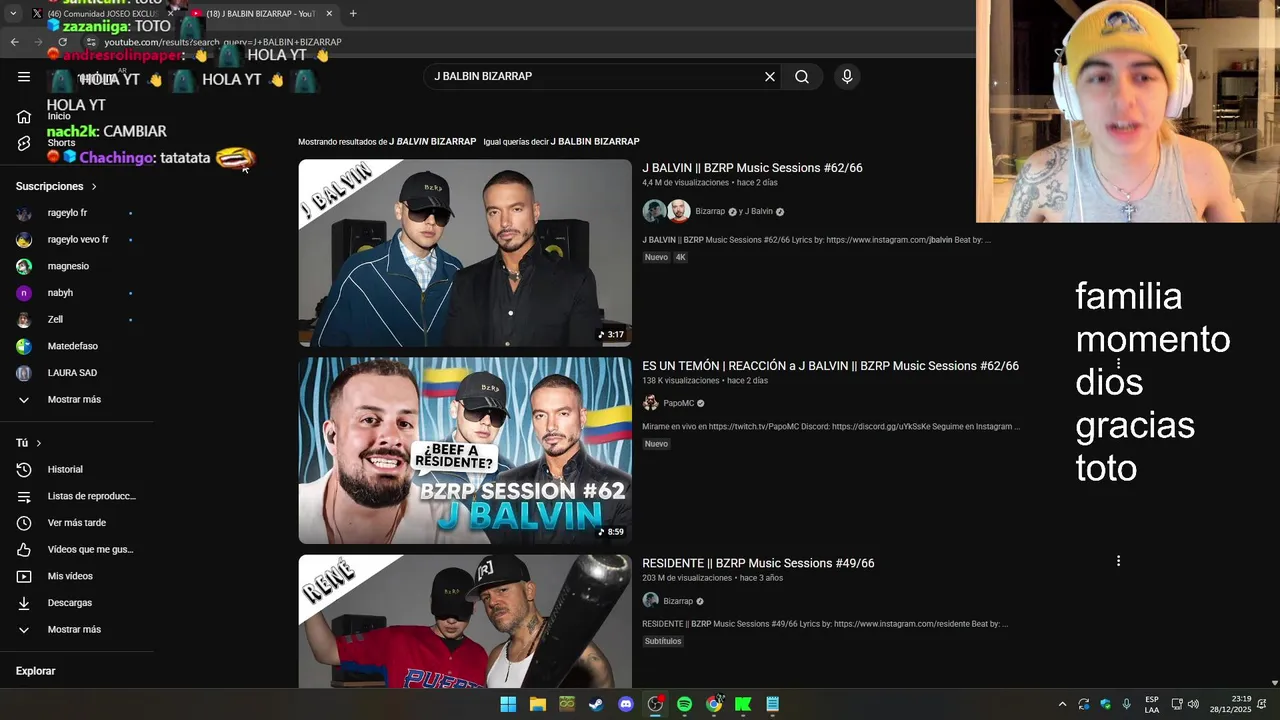Search instead for J BALBIN BIZARRAP link
The height and width of the screenshot is (720, 1280).
595,142
